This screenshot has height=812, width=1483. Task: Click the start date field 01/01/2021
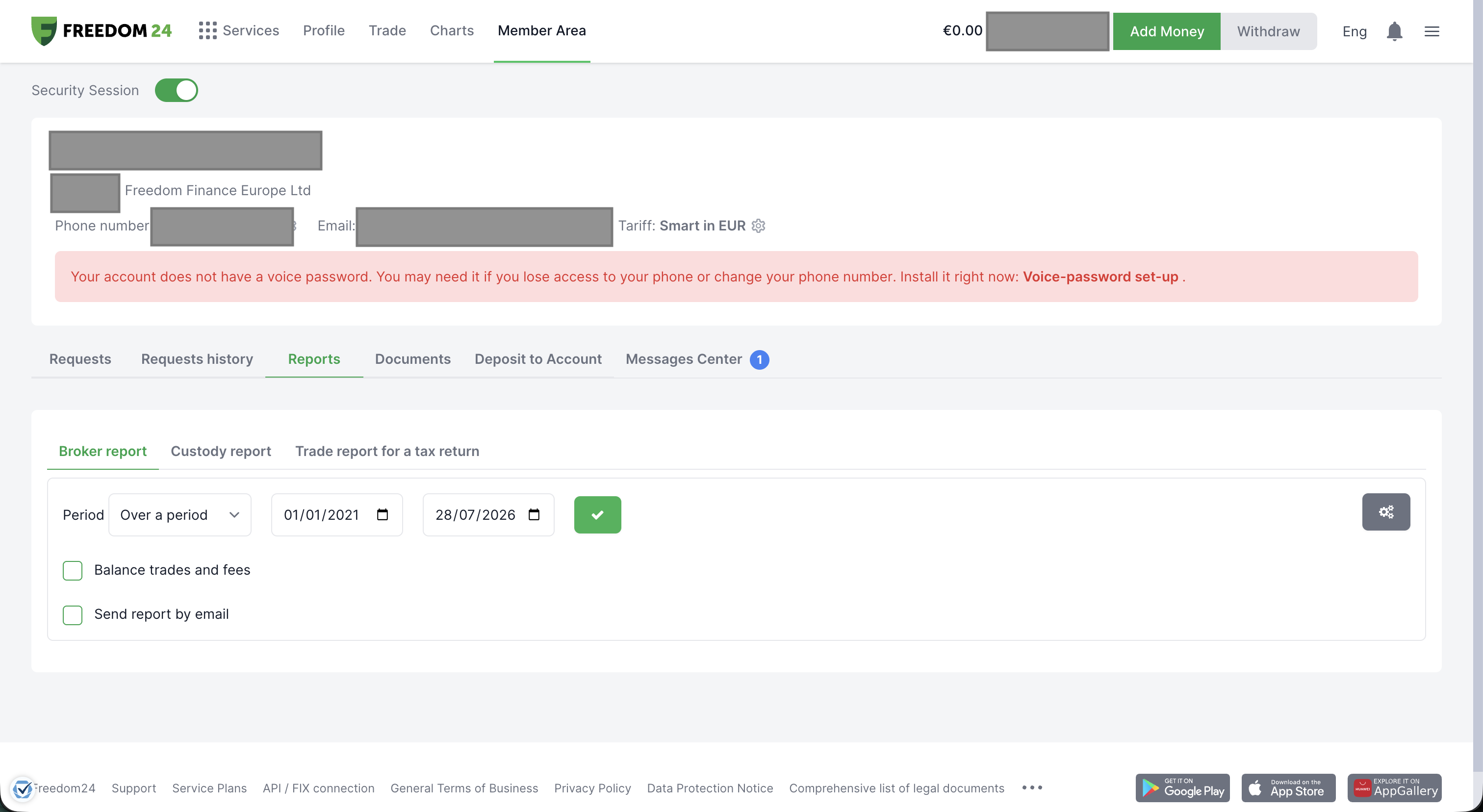337,514
